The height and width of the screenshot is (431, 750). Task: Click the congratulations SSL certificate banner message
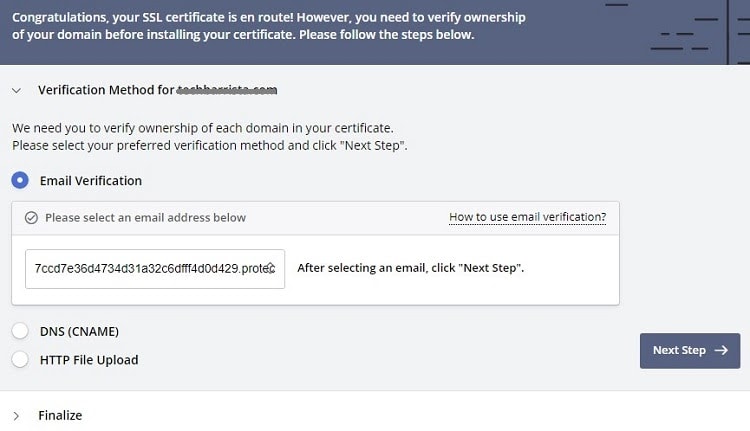(269, 26)
